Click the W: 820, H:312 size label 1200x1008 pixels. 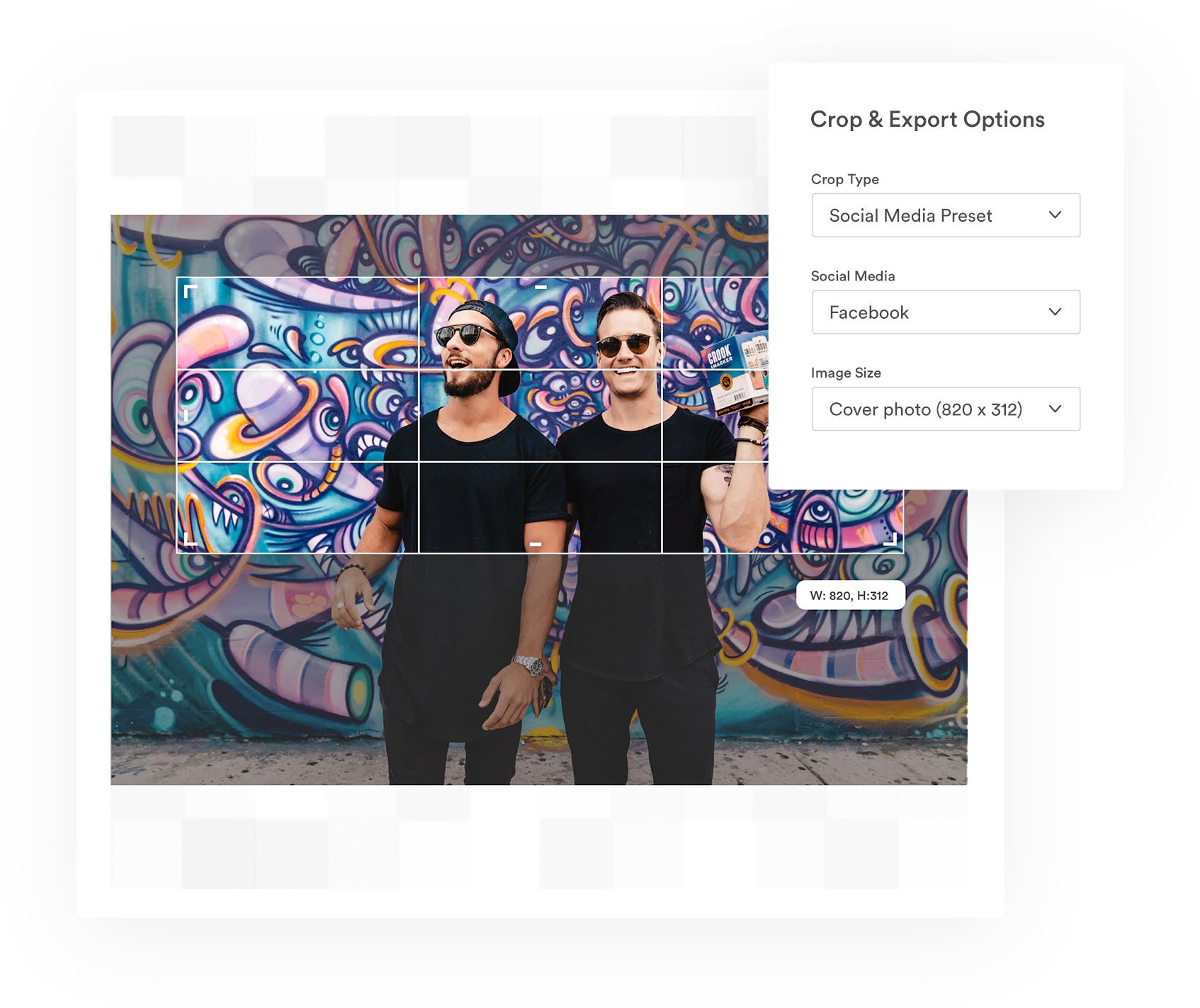[x=850, y=595]
